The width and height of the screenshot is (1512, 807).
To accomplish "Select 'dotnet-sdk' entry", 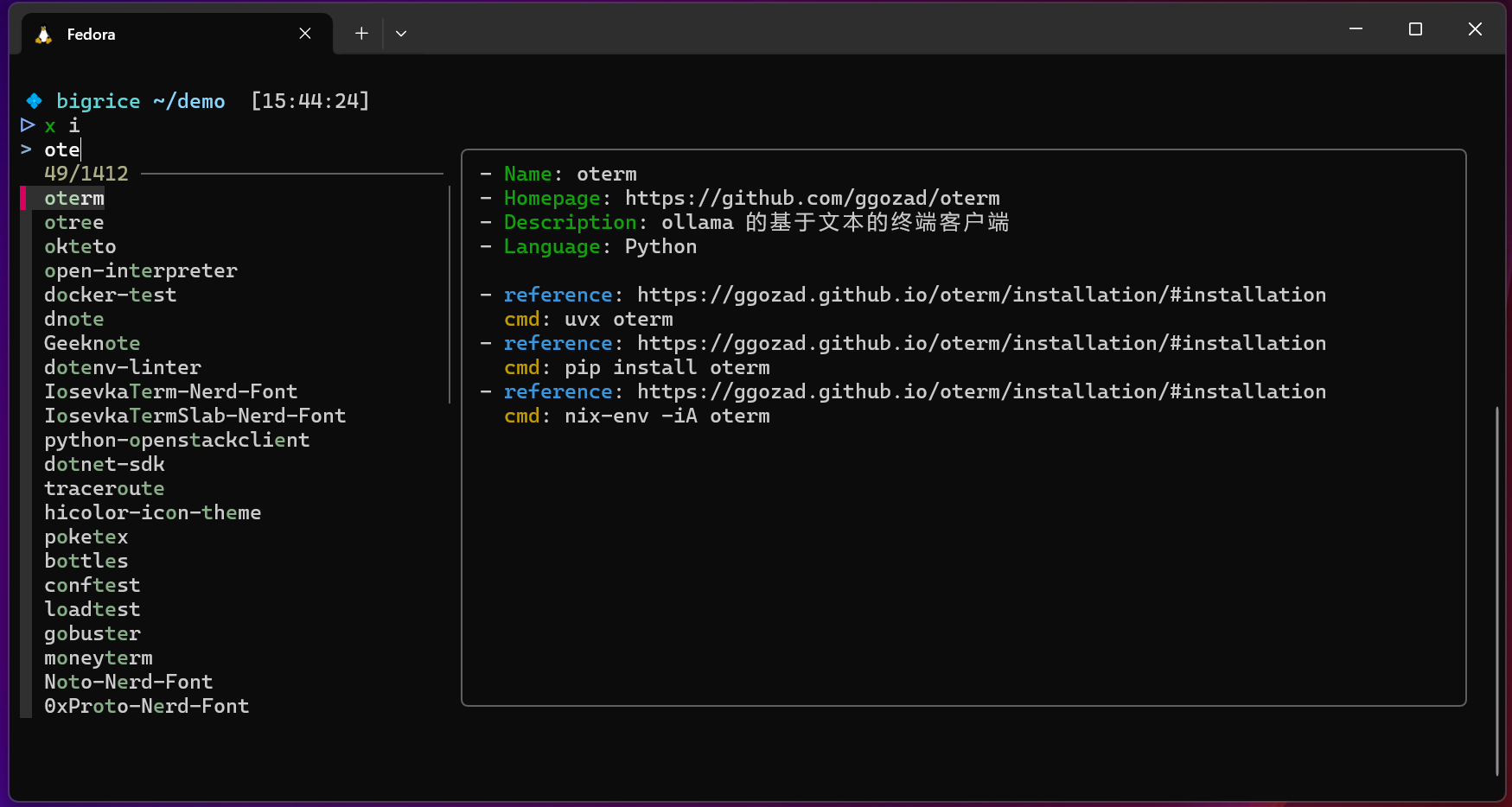I will pyautogui.click(x=105, y=464).
